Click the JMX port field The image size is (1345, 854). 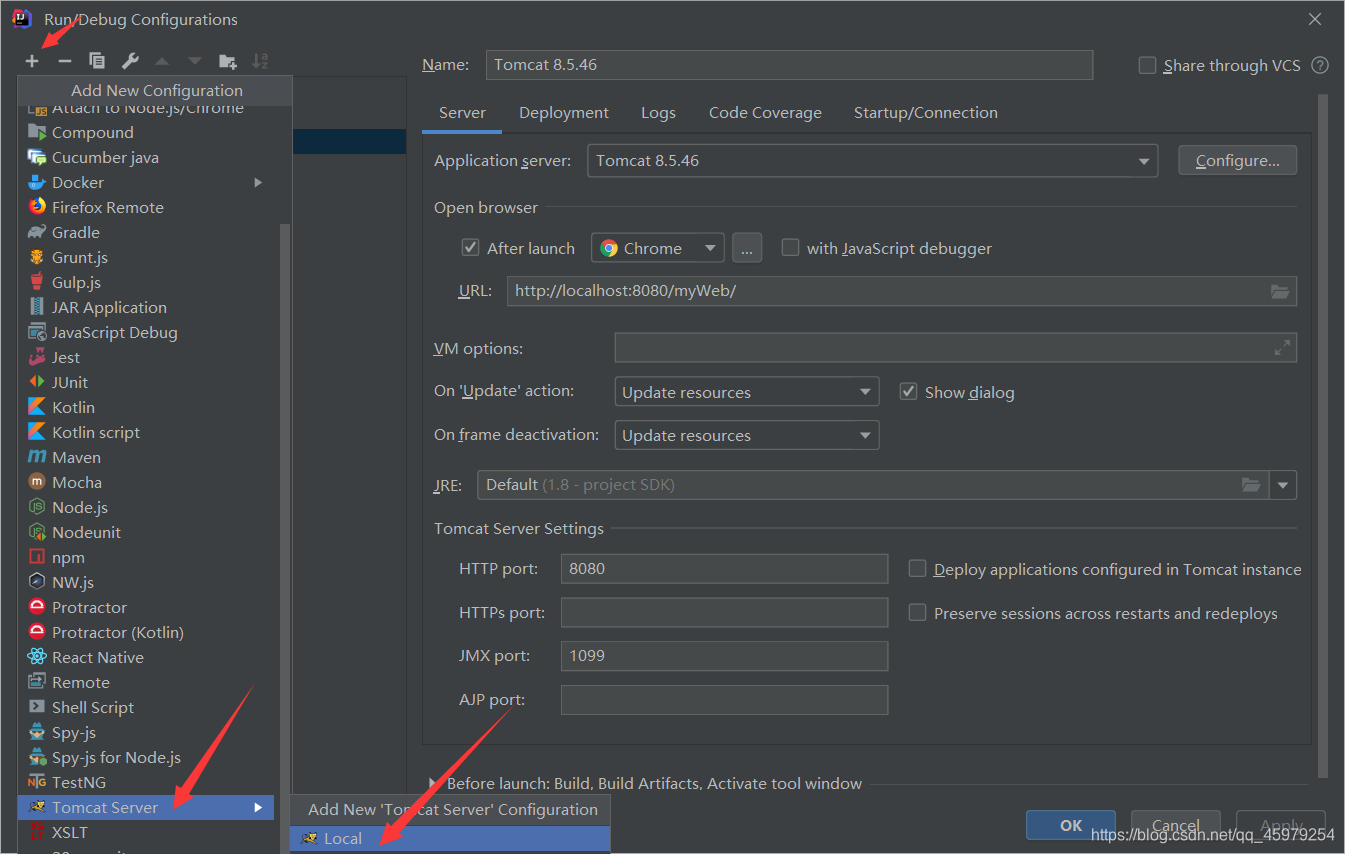724,656
